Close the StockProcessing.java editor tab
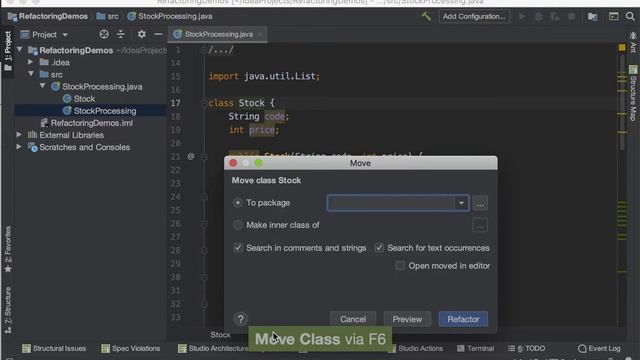 click(x=261, y=34)
